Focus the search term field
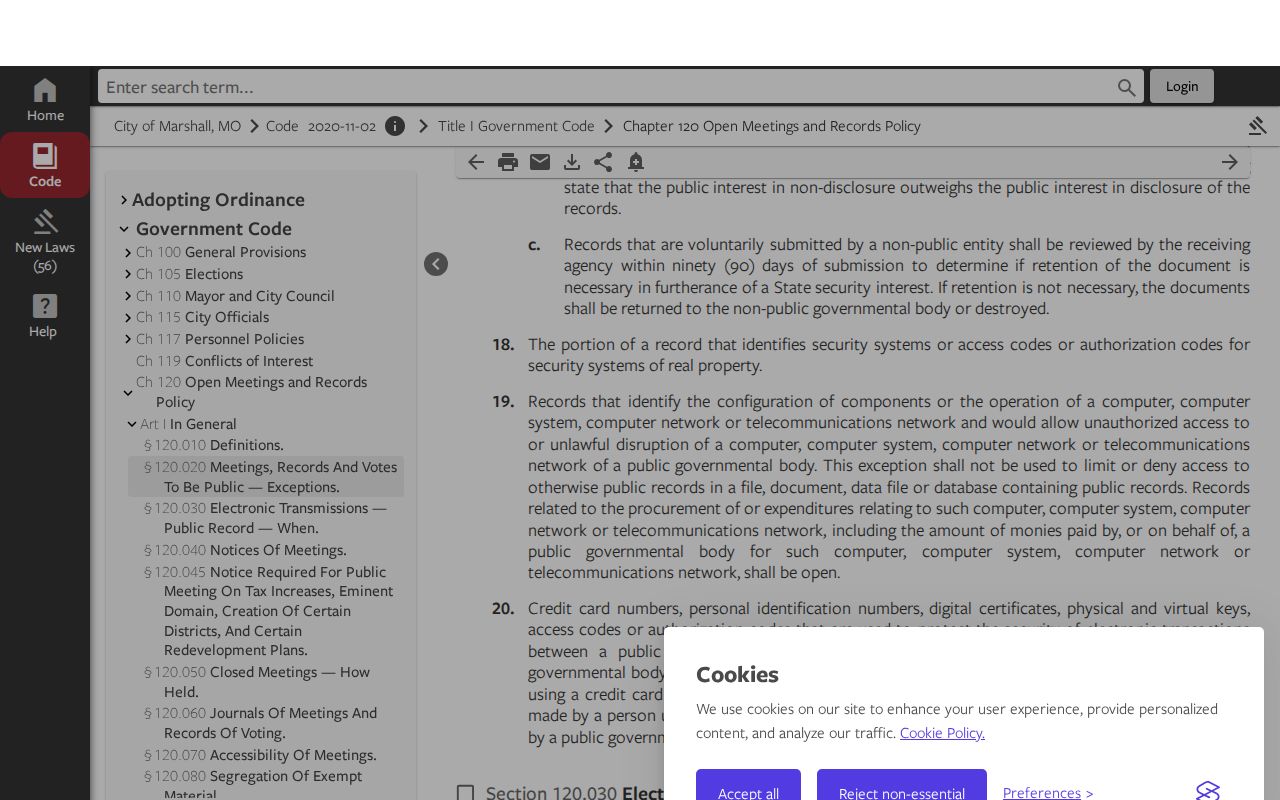This screenshot has height=800, width=1280. coord(608,87)
